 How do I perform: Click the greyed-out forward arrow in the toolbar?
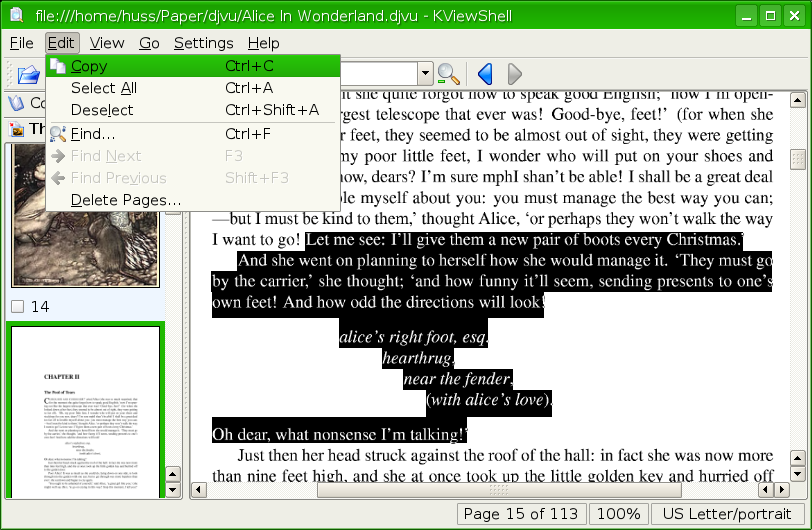tap(514, 74)
